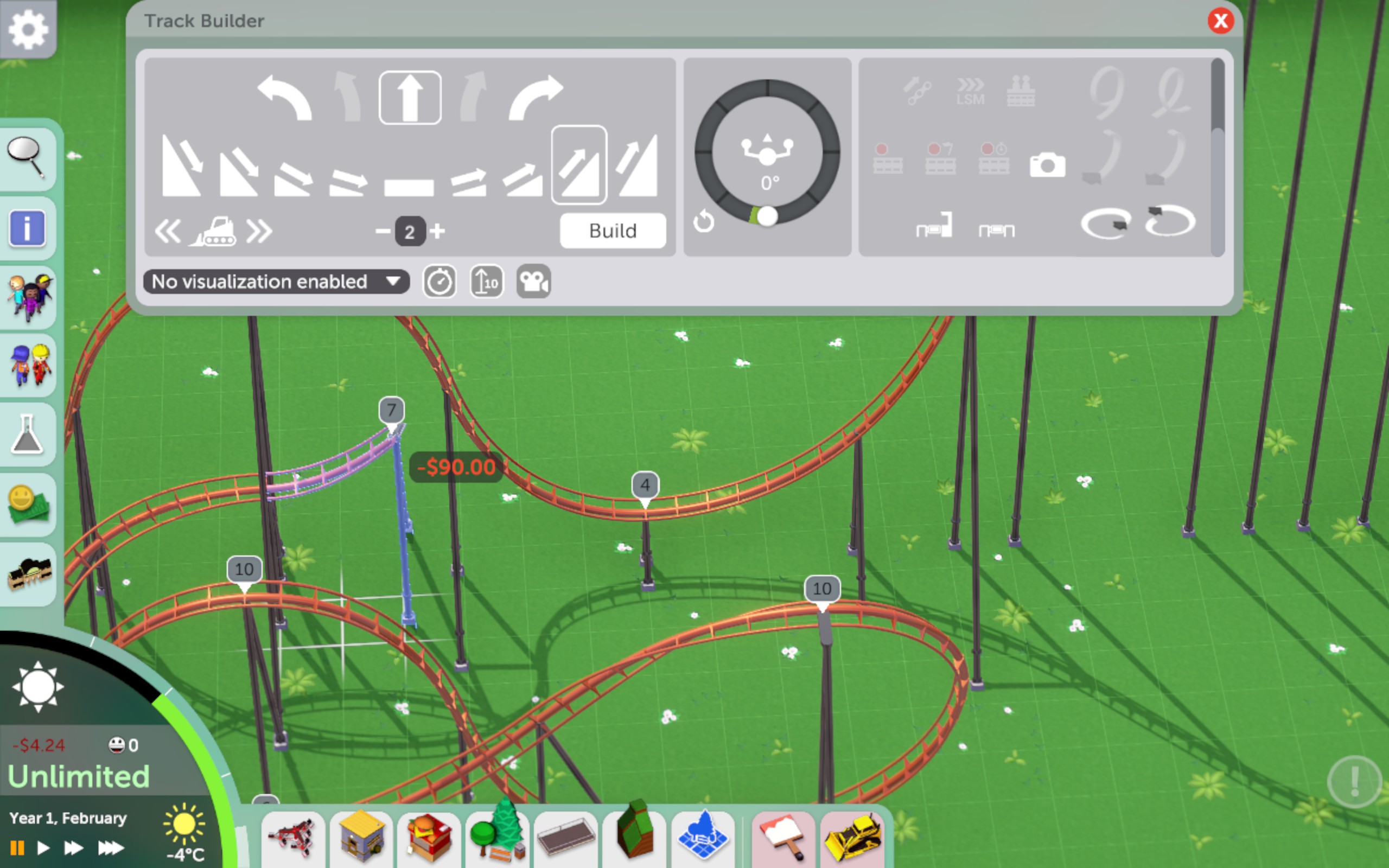Viewport: 1389px width, 868px height.
Task: Select the sharp right turn arrow
Action: click(535, 98)
